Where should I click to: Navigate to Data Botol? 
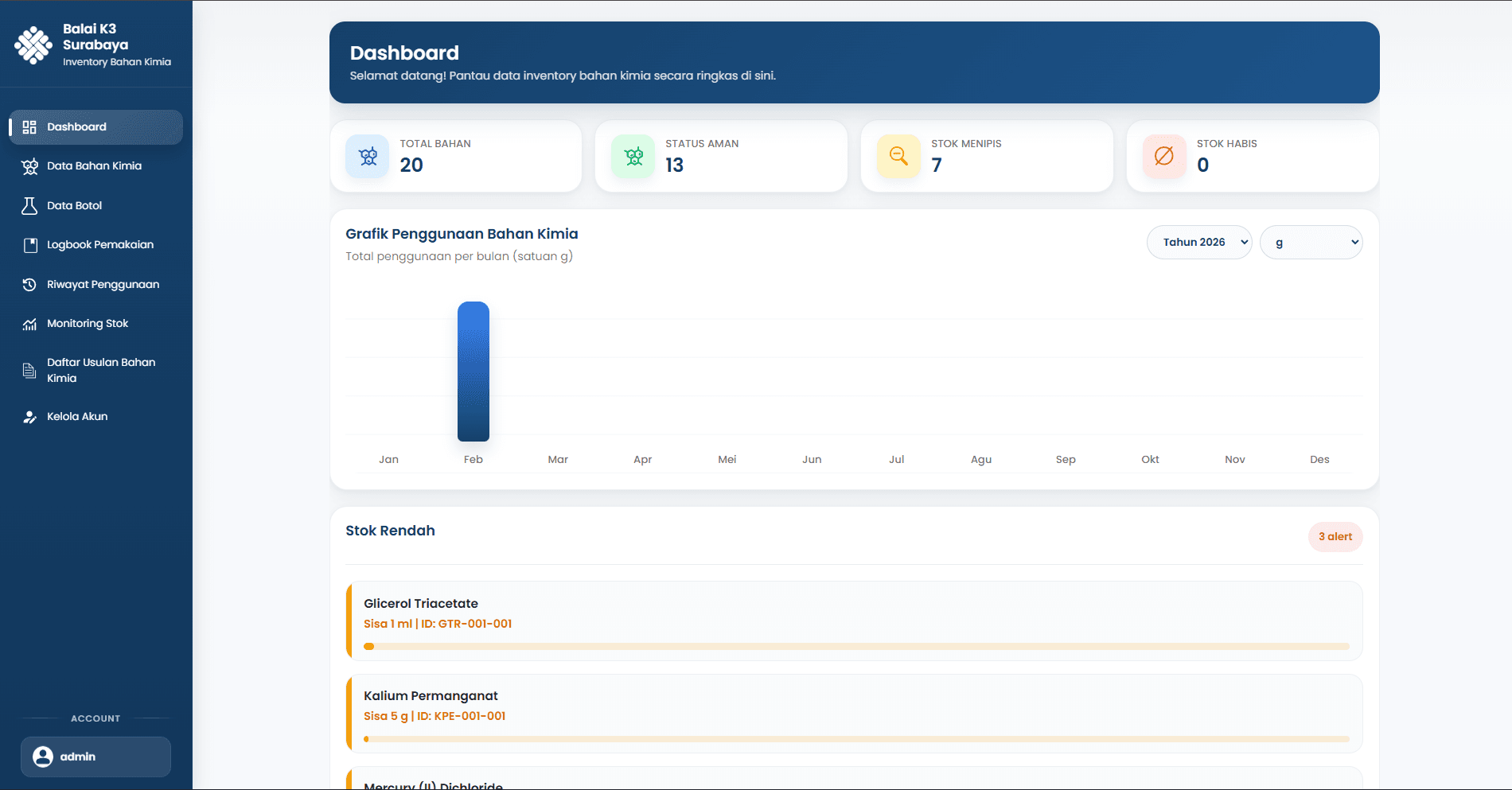coord(96,206)
